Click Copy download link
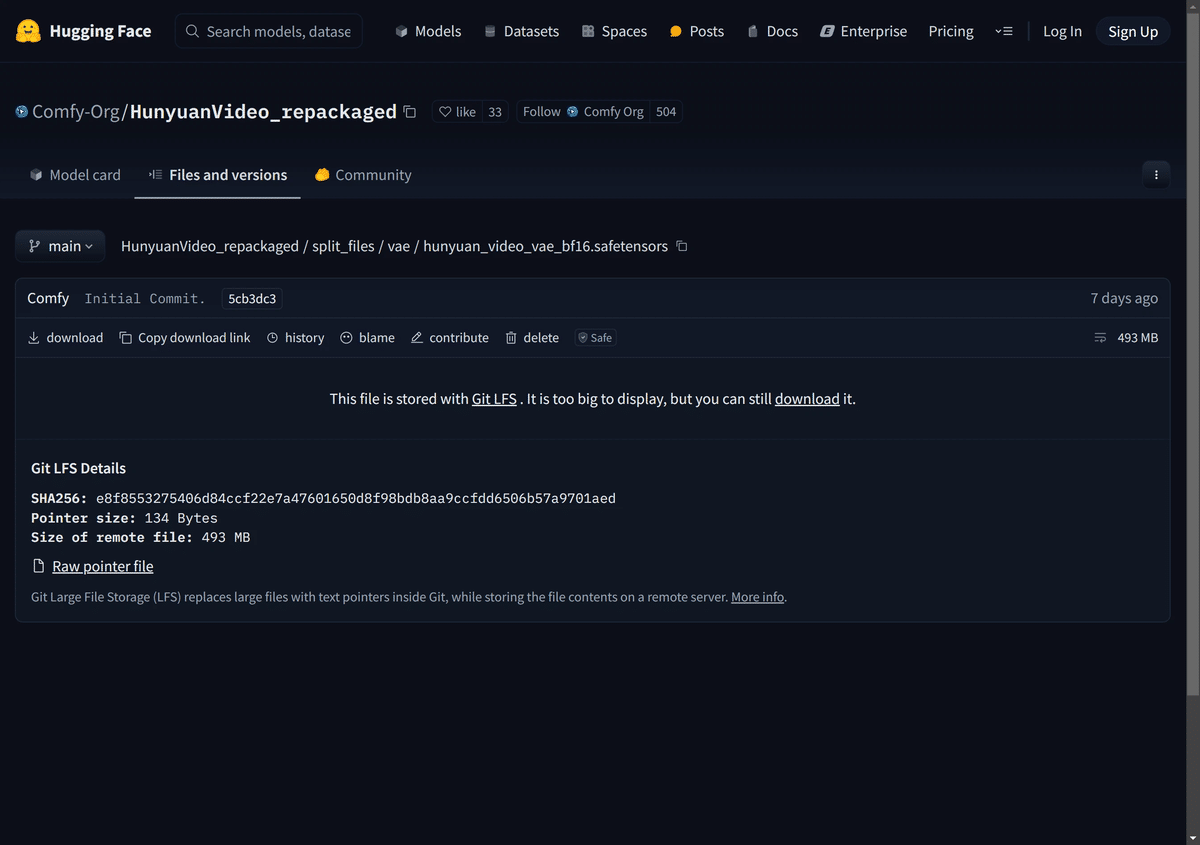Image resolution: width=1200 pixels, height=845 pixels. coord(185,338)
